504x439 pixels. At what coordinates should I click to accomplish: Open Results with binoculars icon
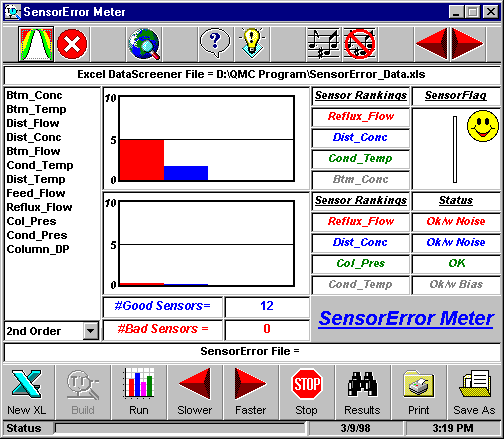click(363, 392)
